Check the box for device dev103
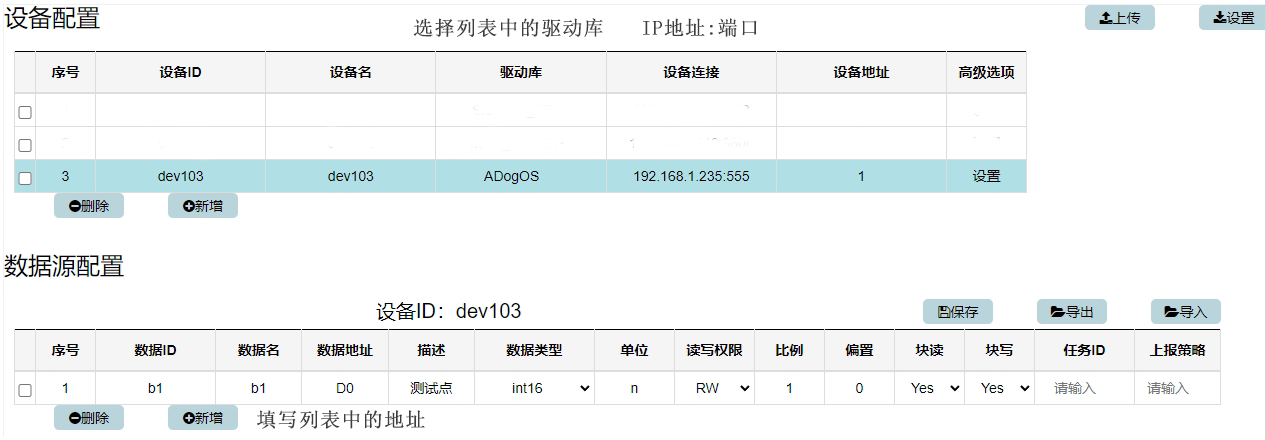1265x440 pixels. coord(25,178)
